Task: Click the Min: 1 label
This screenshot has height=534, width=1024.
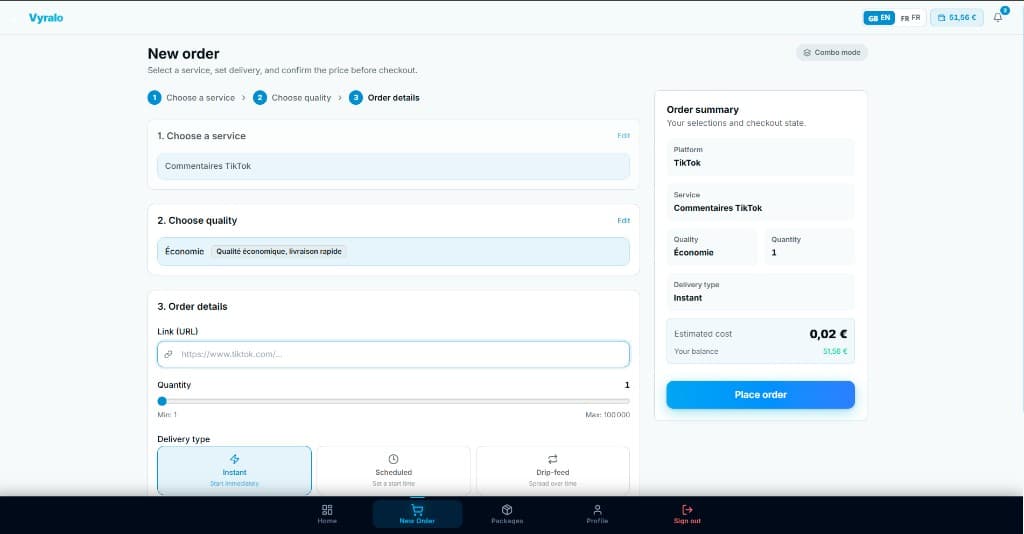Action: [x=167, y=415]
